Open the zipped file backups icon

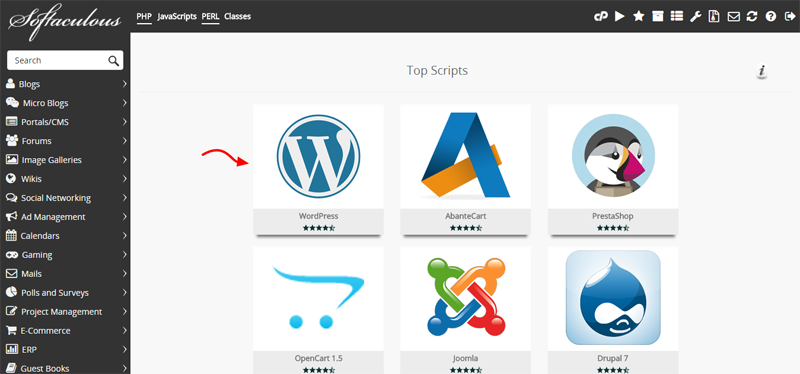pyautogui.click(x=714, y=16)
